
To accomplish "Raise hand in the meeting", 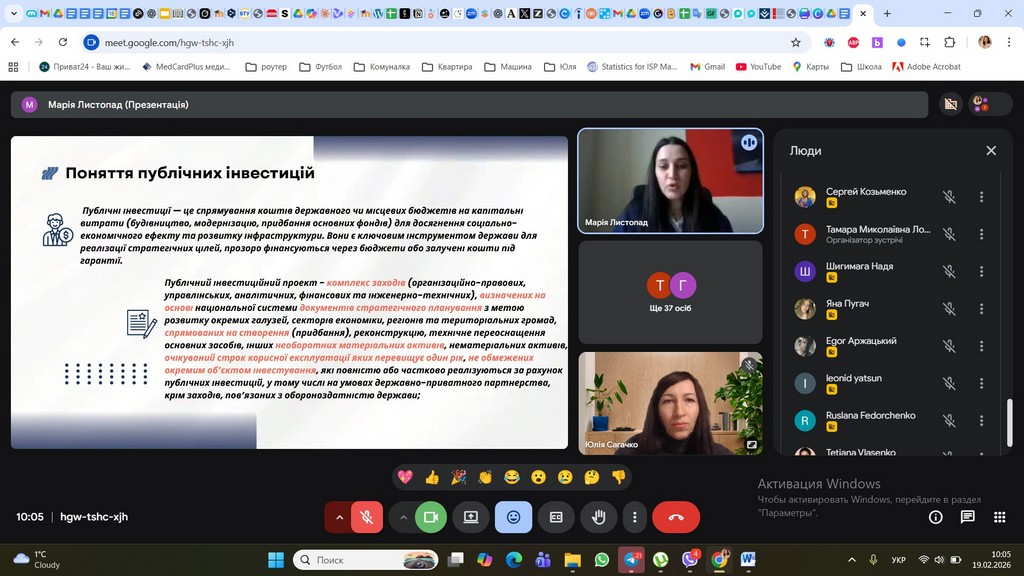I will (599, 517).
